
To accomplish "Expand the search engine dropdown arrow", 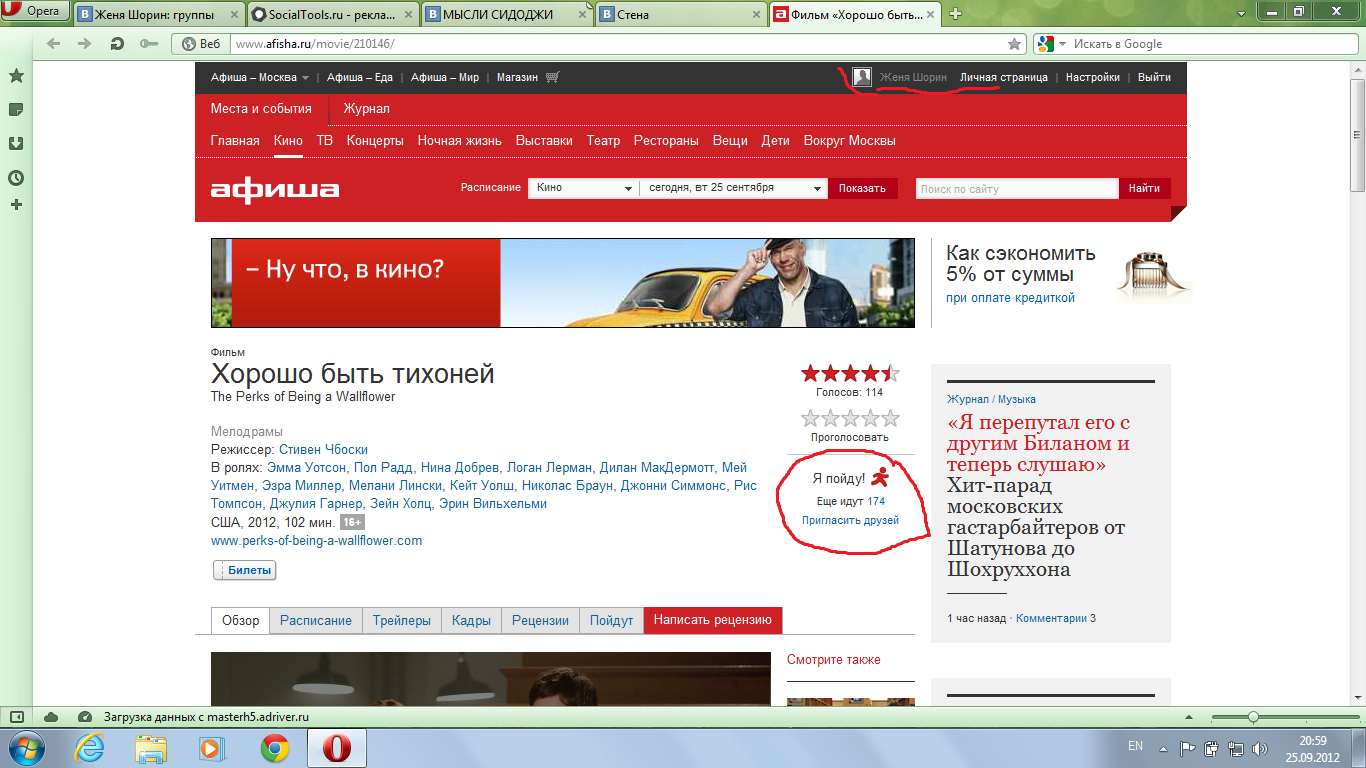I will point(1062,44).
